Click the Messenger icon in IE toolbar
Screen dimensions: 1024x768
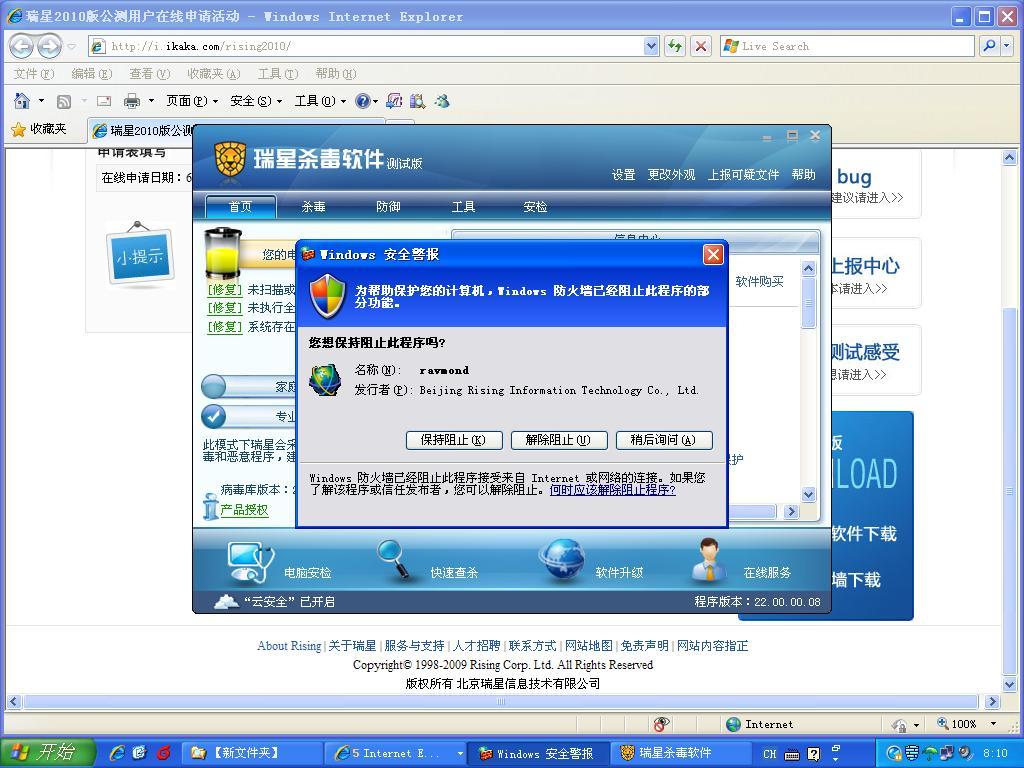tap(442, 101)
